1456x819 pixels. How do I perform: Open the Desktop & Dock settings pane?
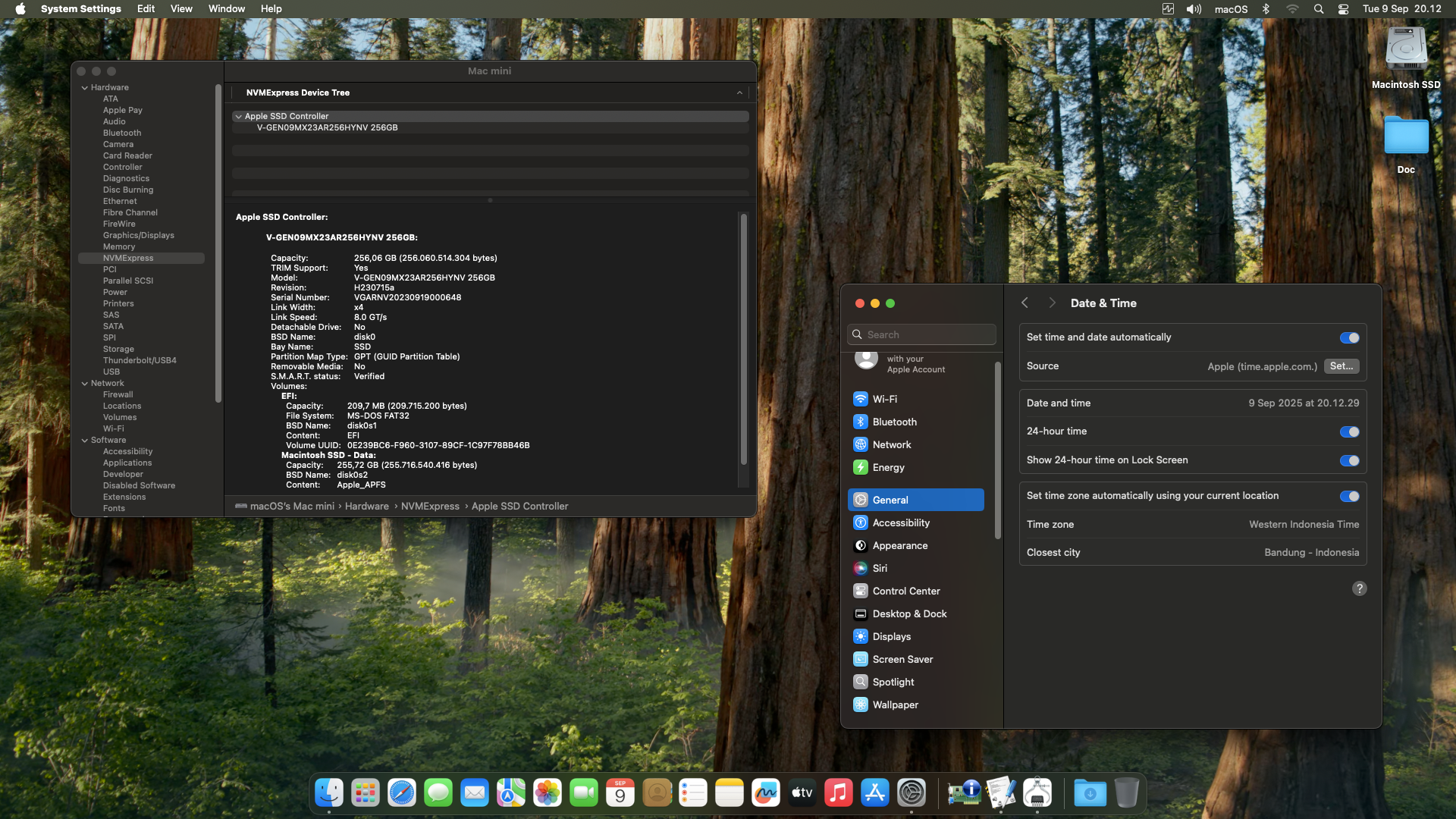915,613
